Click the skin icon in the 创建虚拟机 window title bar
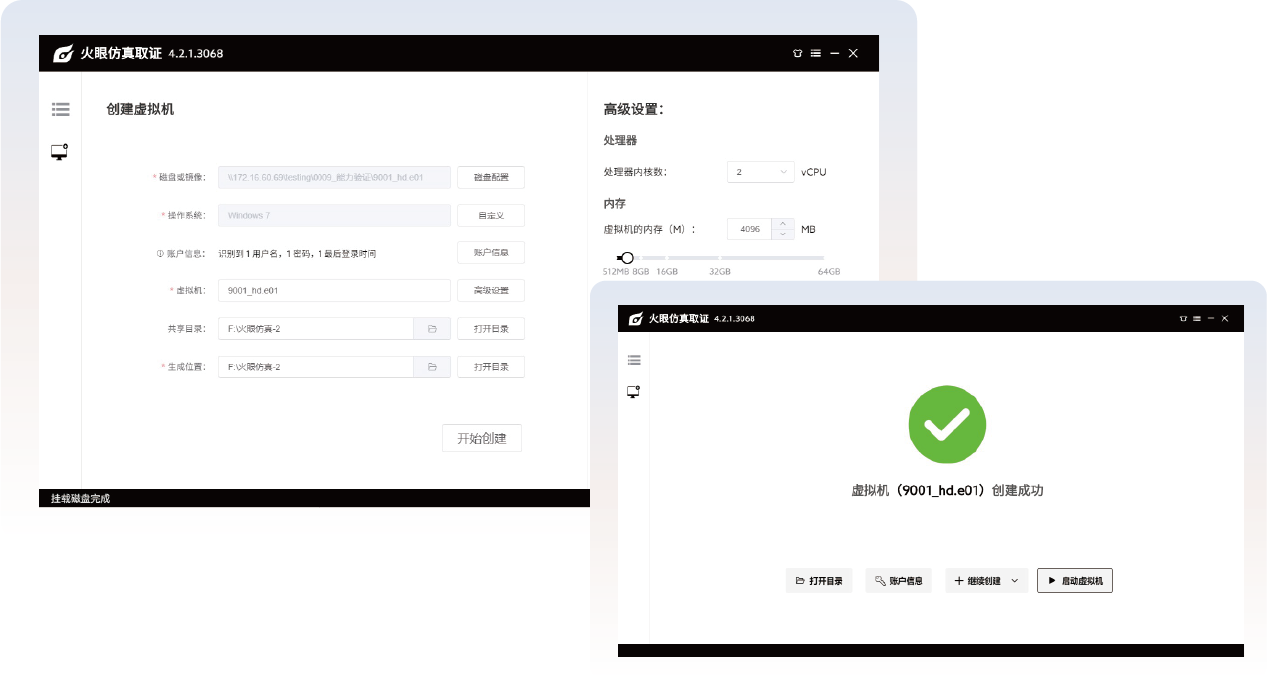 [797, 53]
